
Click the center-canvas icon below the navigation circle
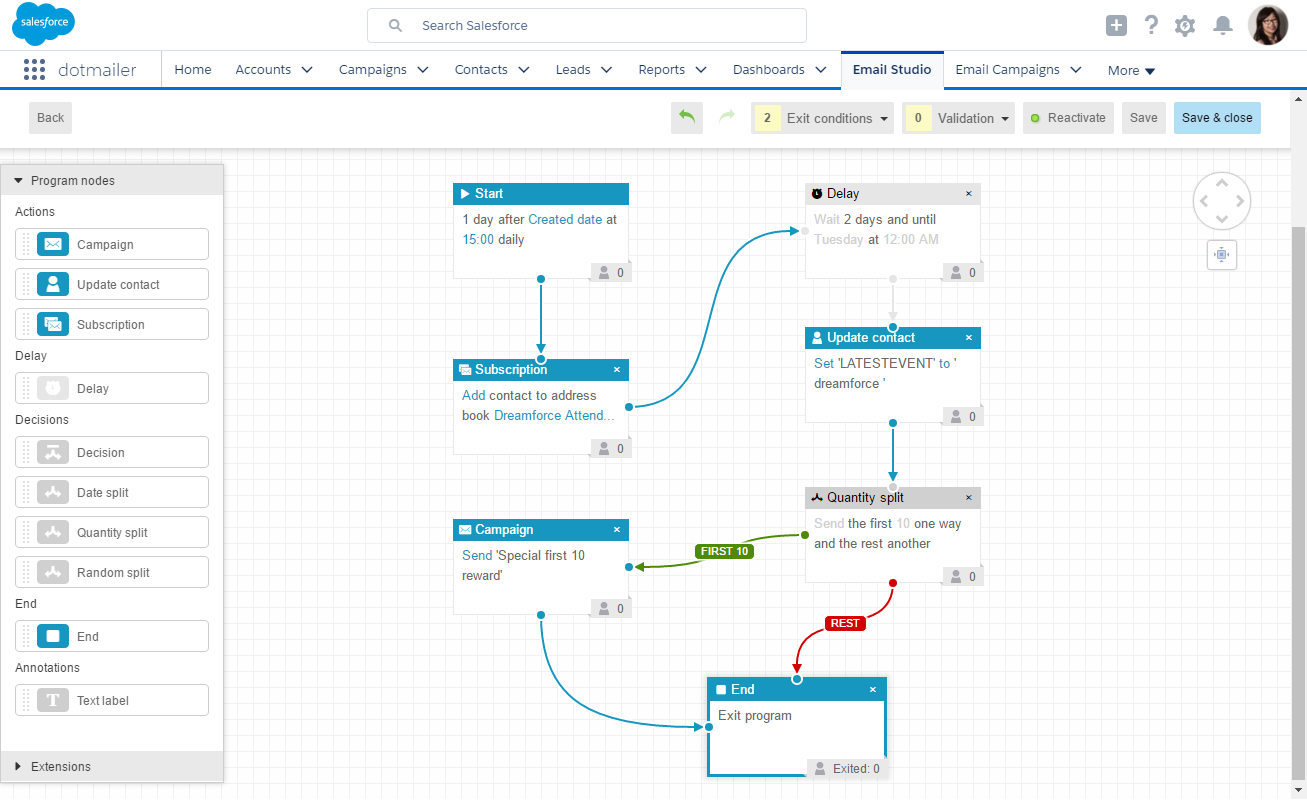pos(1221,255)
